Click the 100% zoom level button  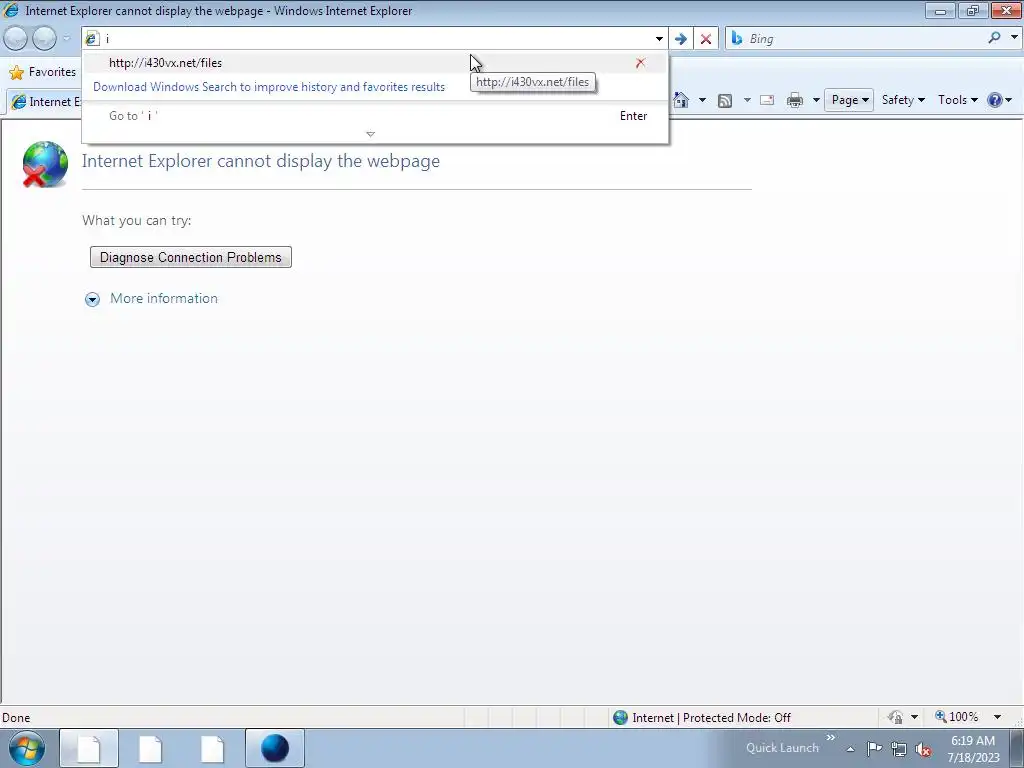point(957,717)
